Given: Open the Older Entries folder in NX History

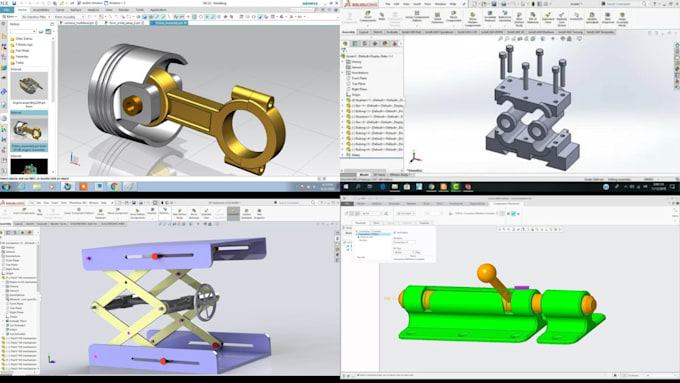Looking at the screenshot, I should tap(21, 39).
